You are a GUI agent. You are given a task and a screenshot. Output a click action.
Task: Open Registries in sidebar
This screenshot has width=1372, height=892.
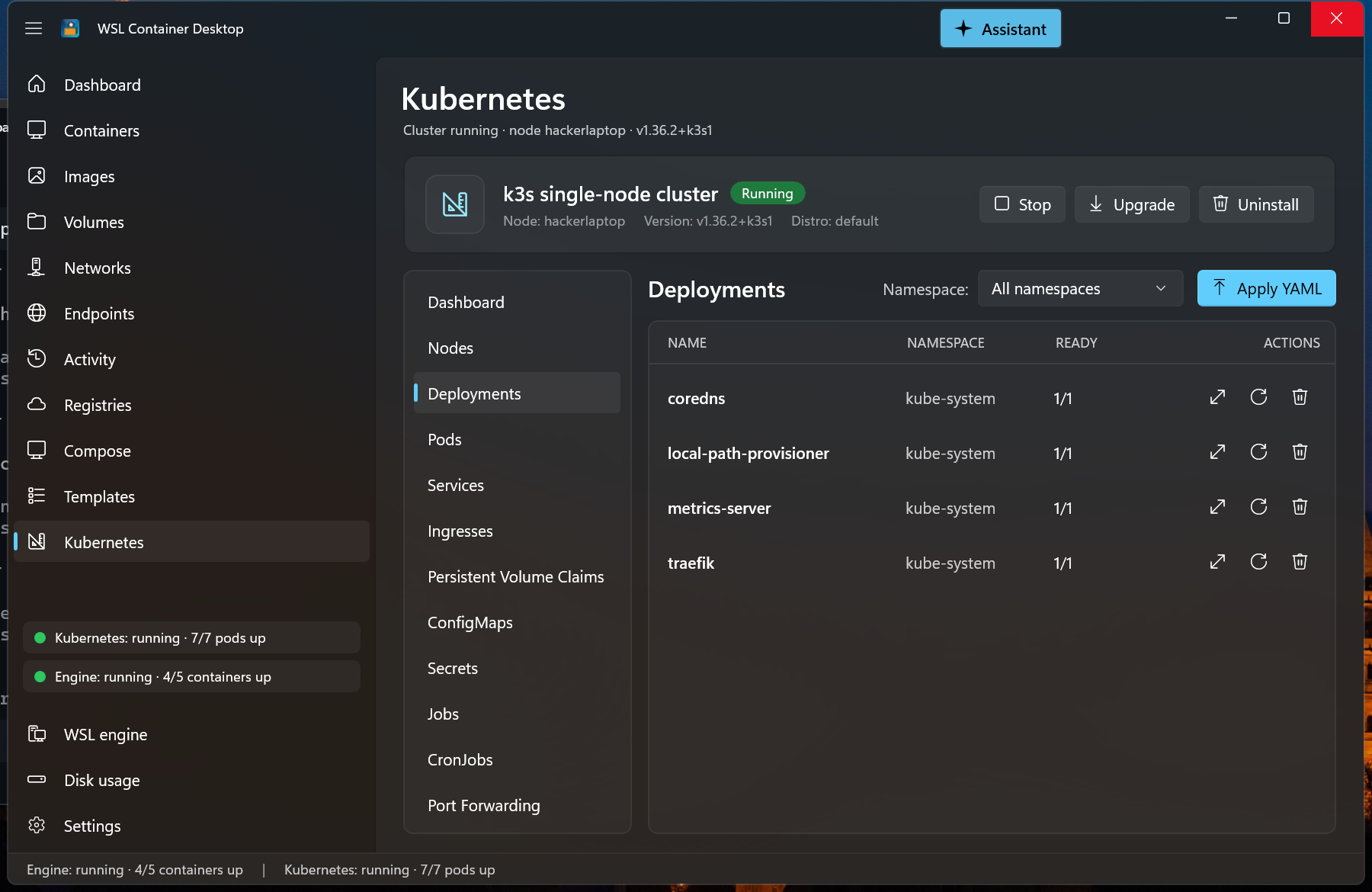[191, 405]
